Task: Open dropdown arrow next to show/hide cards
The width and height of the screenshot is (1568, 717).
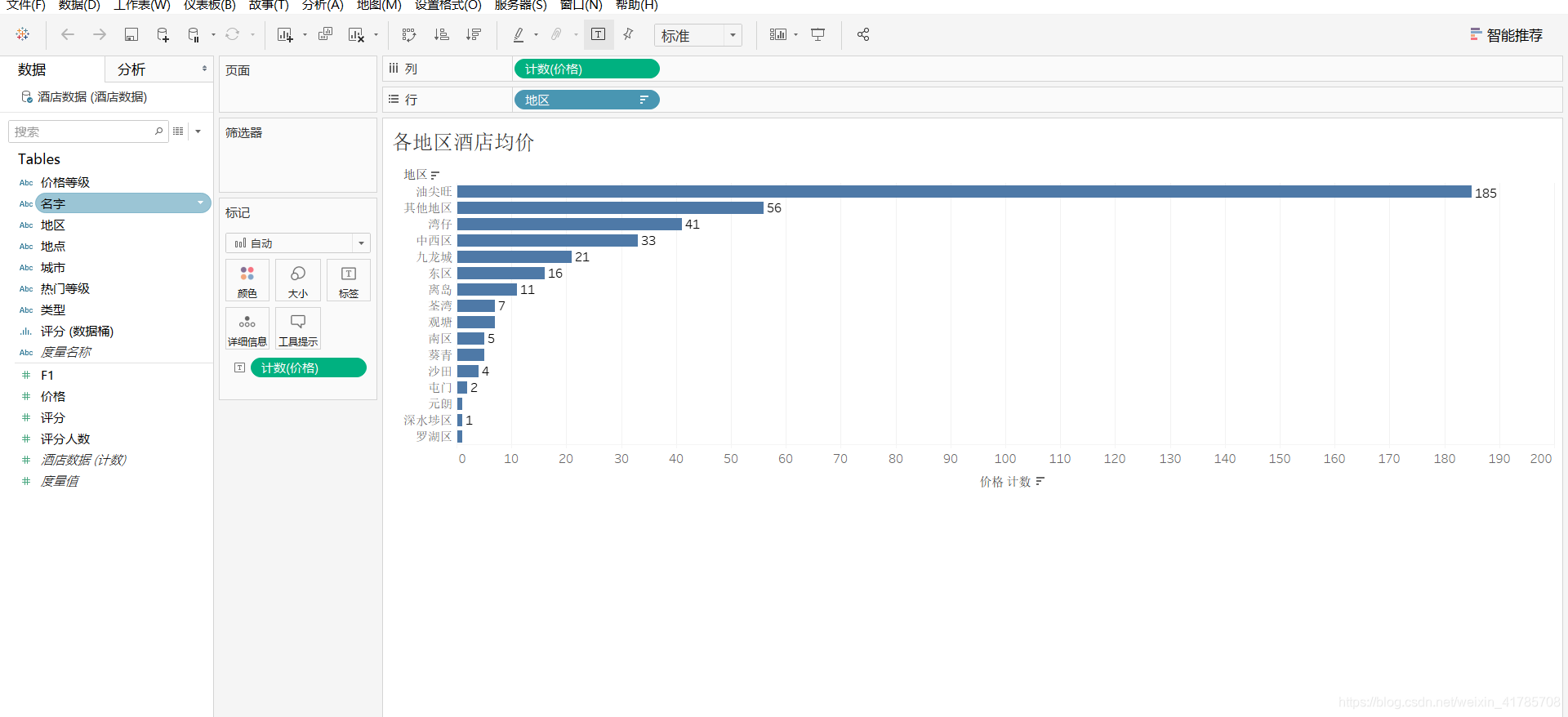Action: pos(795,35)
